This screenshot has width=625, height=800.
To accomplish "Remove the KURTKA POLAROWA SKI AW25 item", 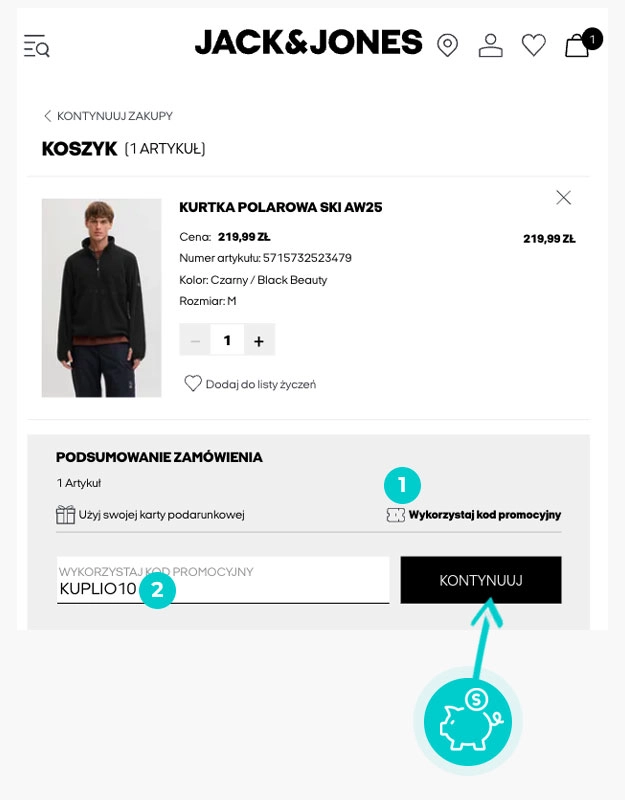I will click(563, 197).
